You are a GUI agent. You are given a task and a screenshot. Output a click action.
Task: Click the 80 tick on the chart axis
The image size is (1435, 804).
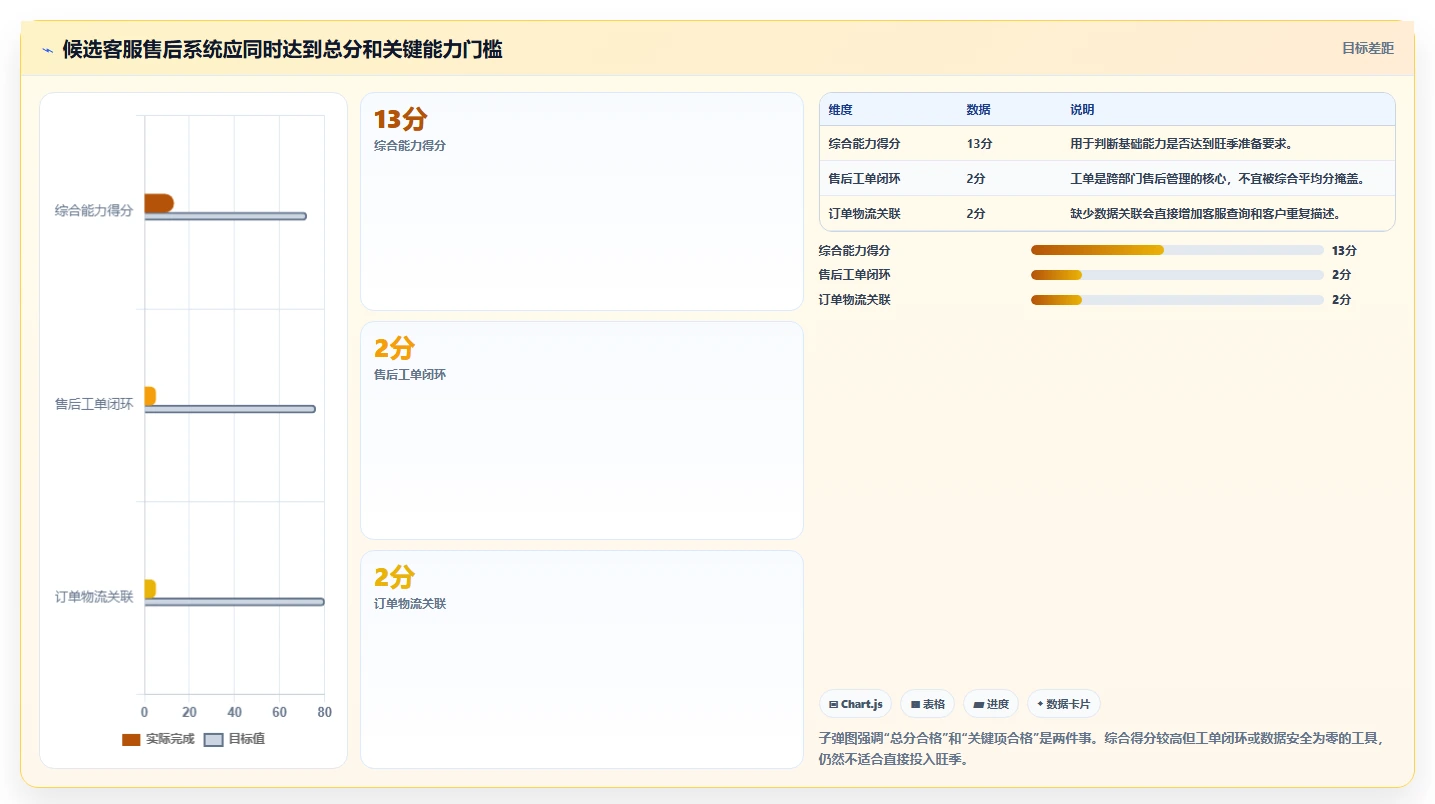click(x=324, y=712)
